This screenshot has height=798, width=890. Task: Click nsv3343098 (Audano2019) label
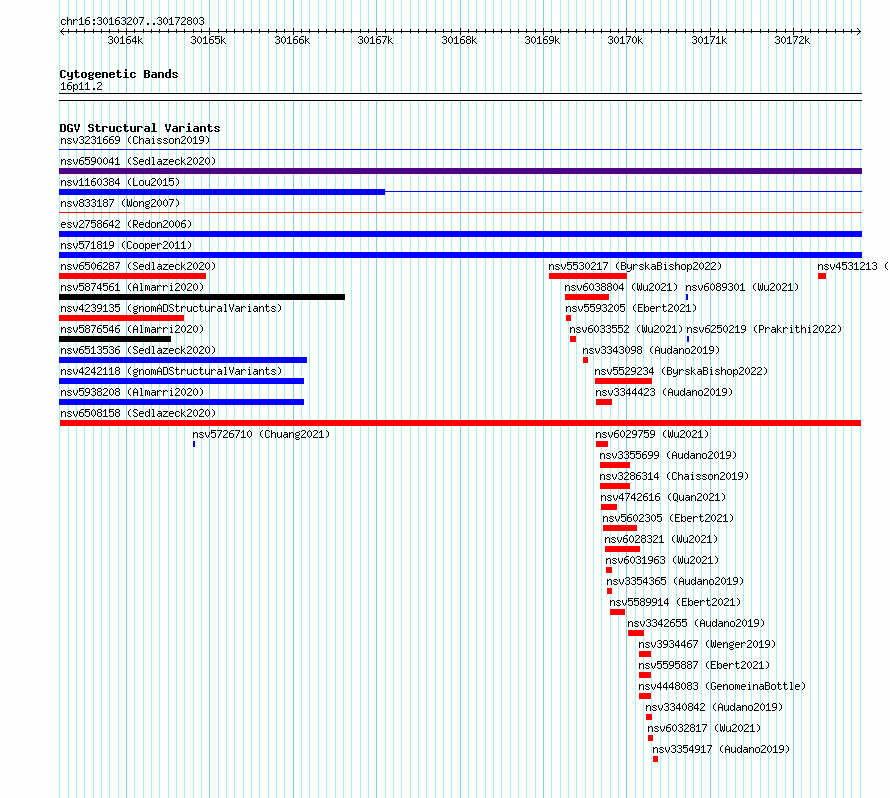tap(651, 350)
